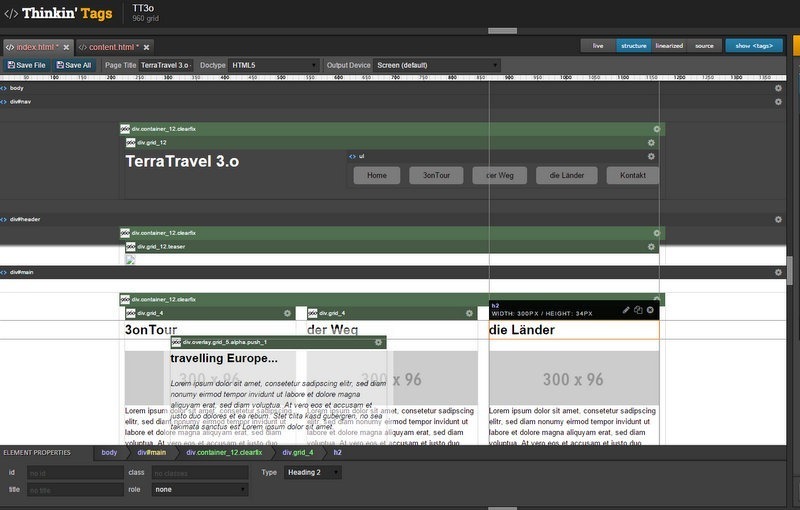Click the 3onTour nav button
The width and height of the screenshot is (800, 510).
coord(437,175)
